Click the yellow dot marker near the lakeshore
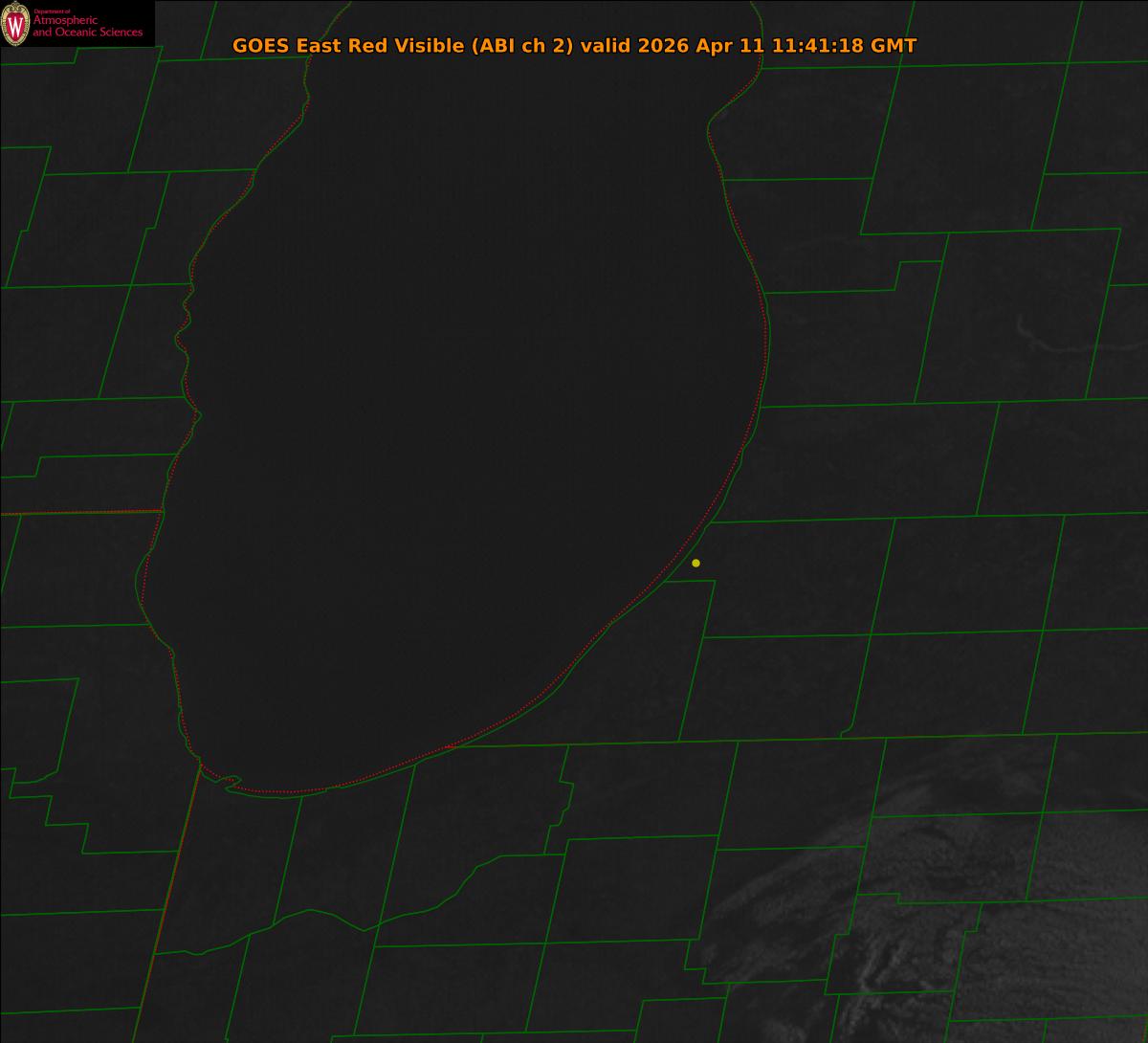The image size is (1148, 1043). 695,563
